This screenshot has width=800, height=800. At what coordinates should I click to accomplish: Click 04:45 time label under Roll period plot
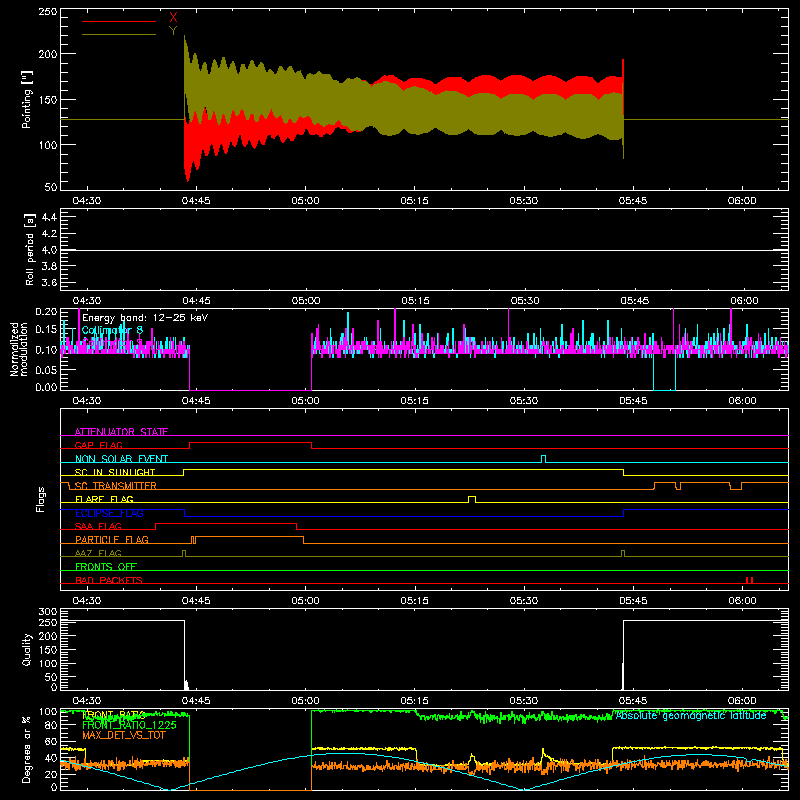click(x=196, y=301)
